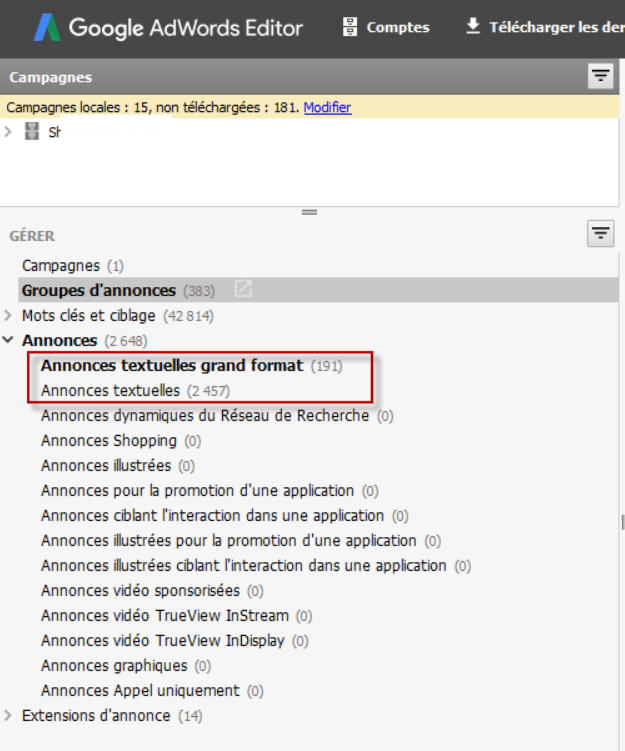This screenshot has width=625, height=751.
Task: Select Annonces vidéo TrueView InDisplay
Action: (x=175, y=640)
